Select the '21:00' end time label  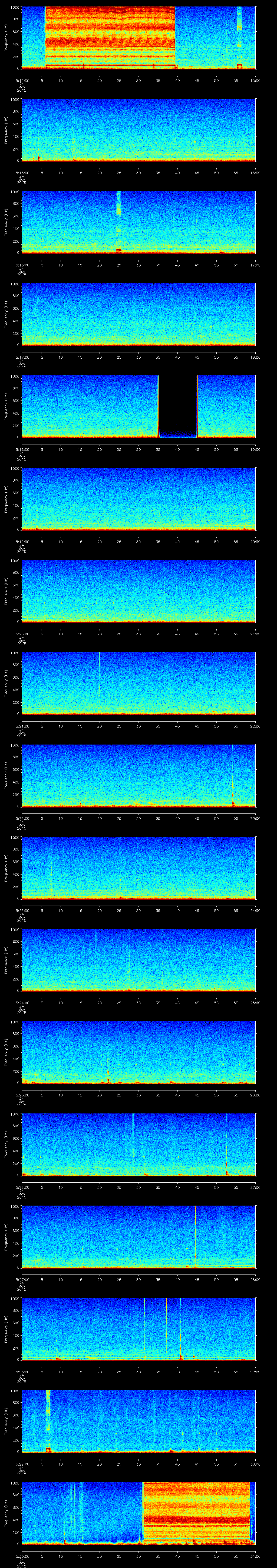(x=256, y=634)
